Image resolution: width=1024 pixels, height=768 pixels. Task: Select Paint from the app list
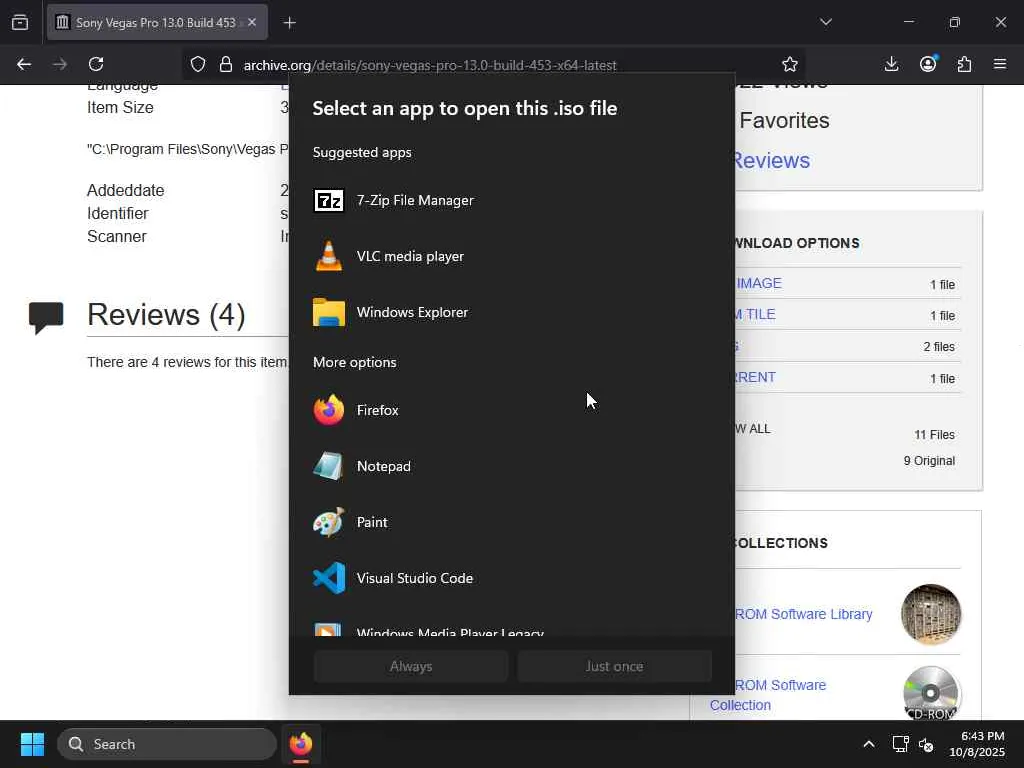511,522
